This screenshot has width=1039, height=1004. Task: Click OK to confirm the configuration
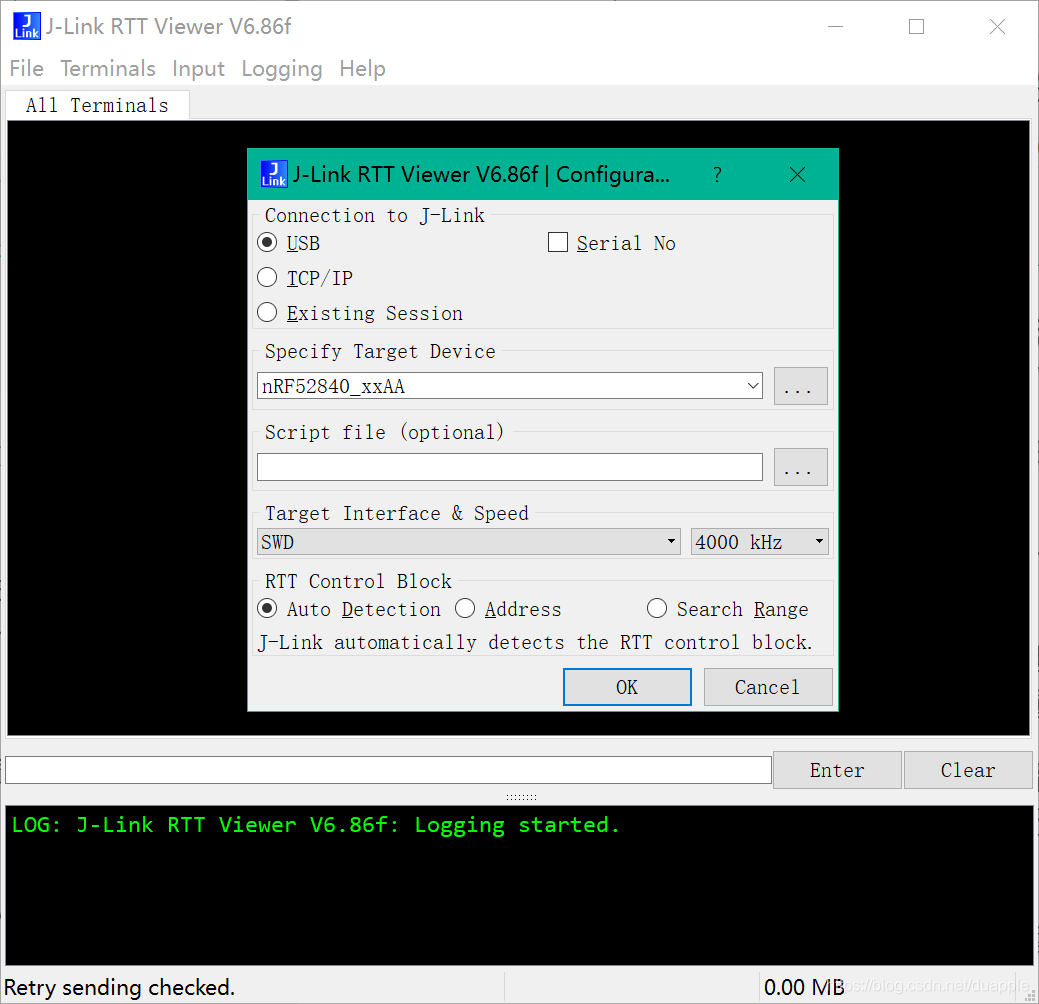(627, 687)
